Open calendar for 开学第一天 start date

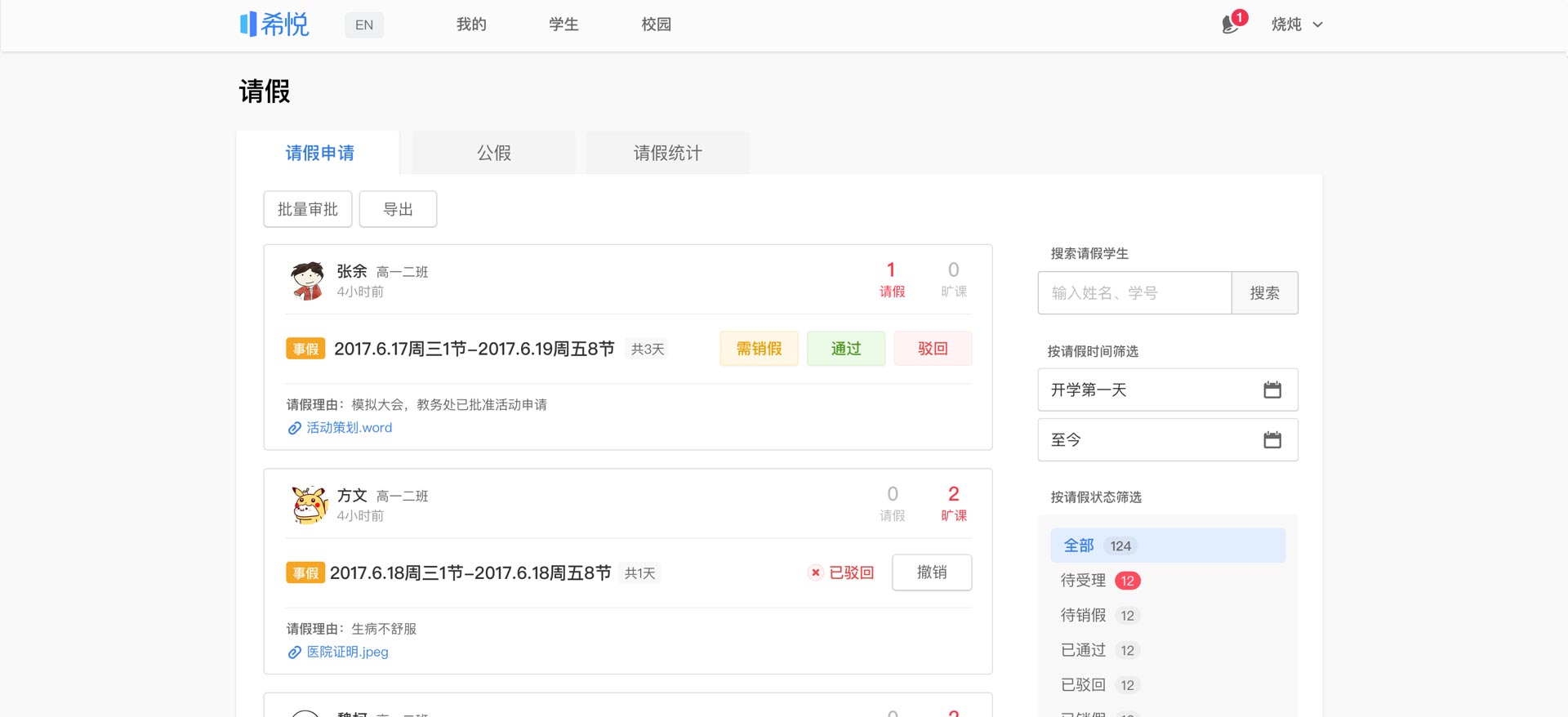pos(1272,390)
